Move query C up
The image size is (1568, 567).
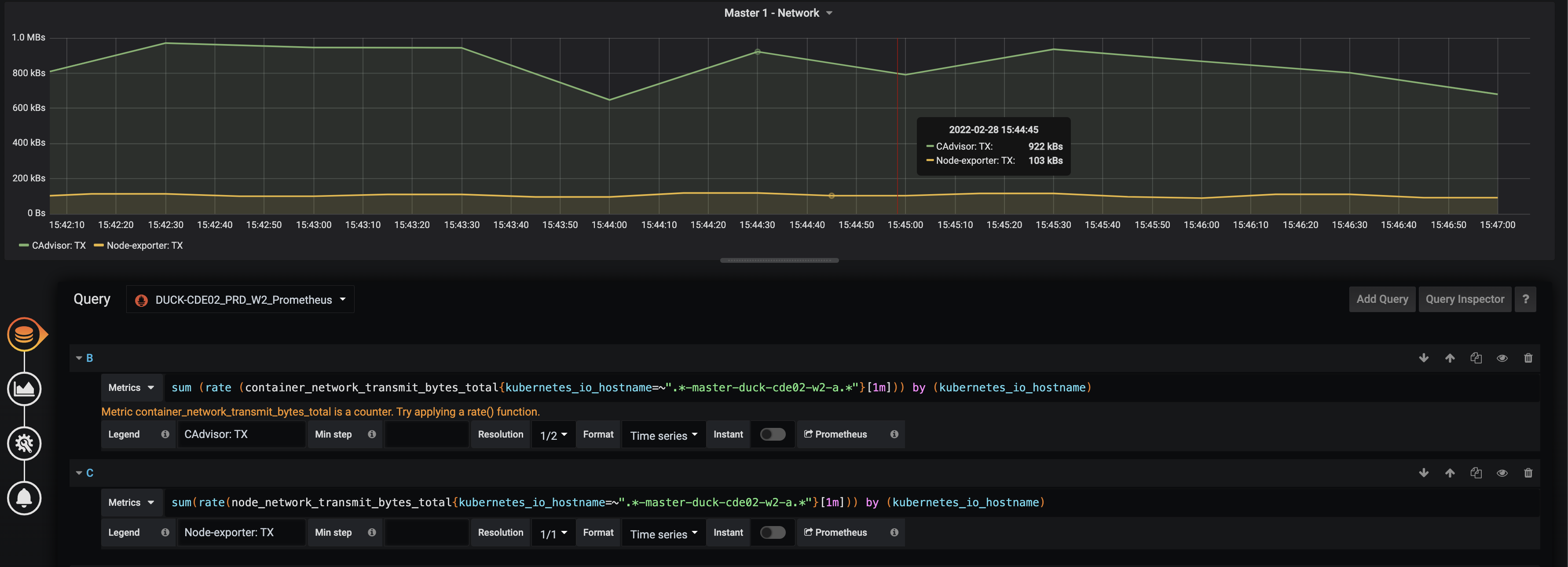pos(1450,473)
